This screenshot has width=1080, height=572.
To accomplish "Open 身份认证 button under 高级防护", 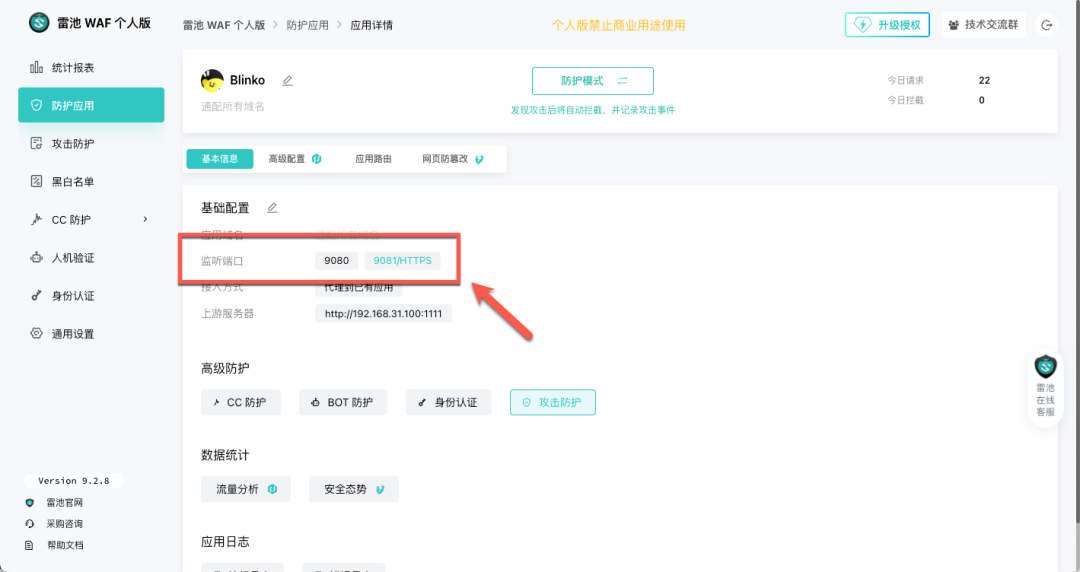I will click(x=448, y=402).
